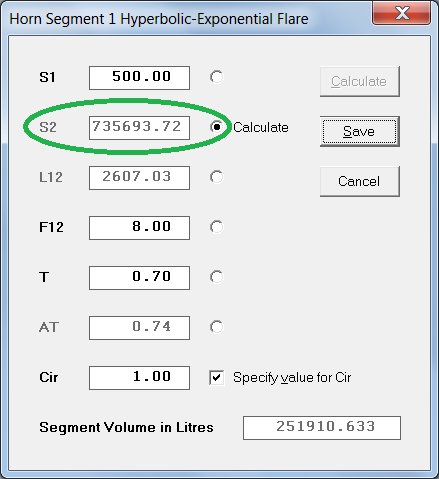Screen dimensions: 439x479
Task: Click the AT field showing 0.74
Action: 139,328
